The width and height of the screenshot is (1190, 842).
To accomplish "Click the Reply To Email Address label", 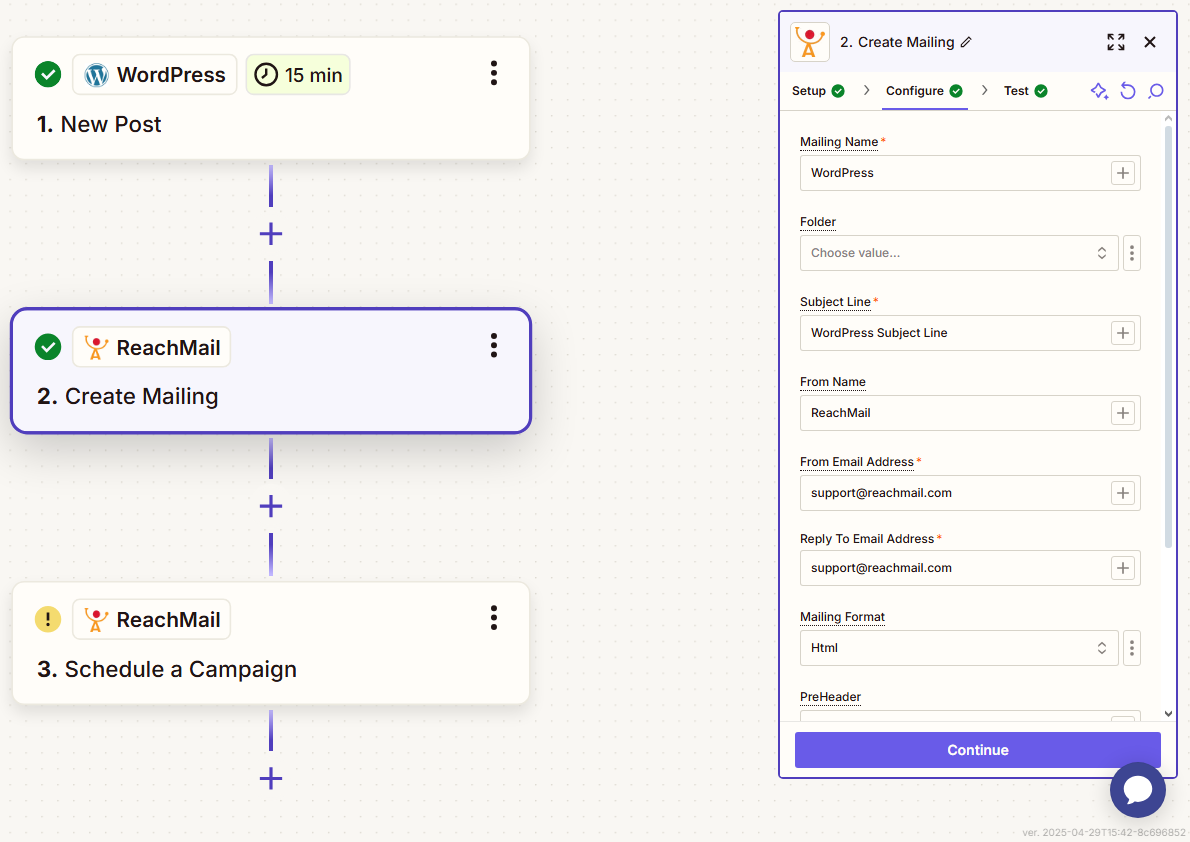I will [867, 539].
